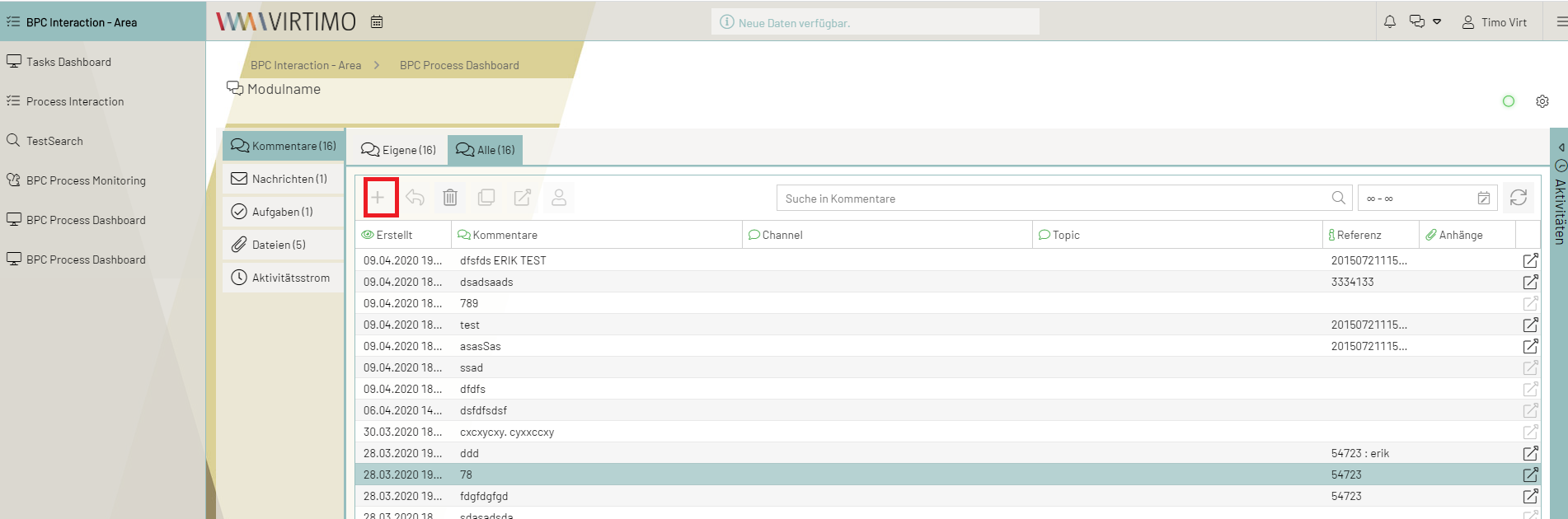Image resolution: width=1568 pixels, height=519 pixels.
Task: Open Timo Virt user profile
Action: coord(1495,22)
